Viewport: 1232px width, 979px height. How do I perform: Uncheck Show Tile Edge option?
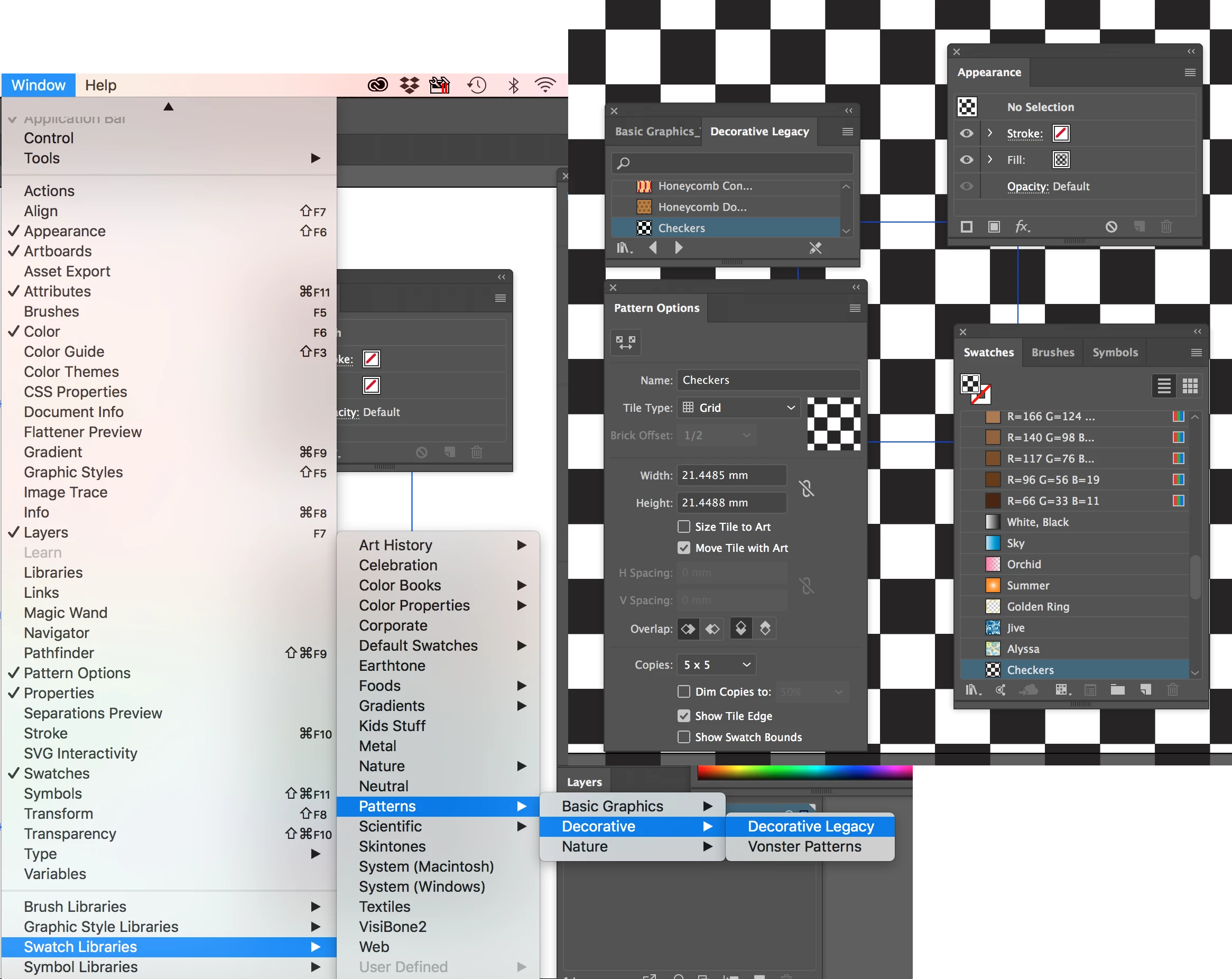(684, 716)
